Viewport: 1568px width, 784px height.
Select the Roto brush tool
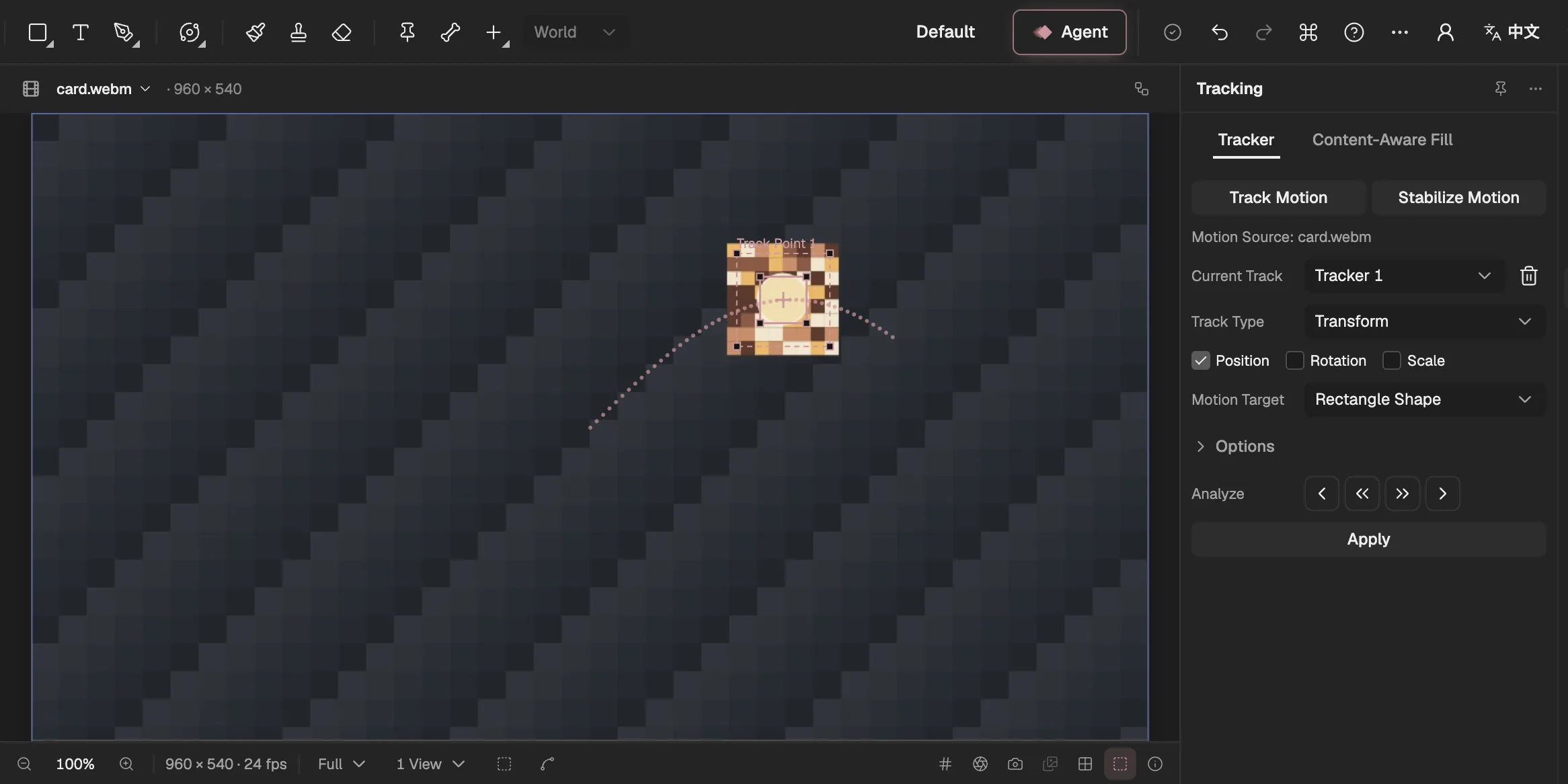click(x=190, y=32)
